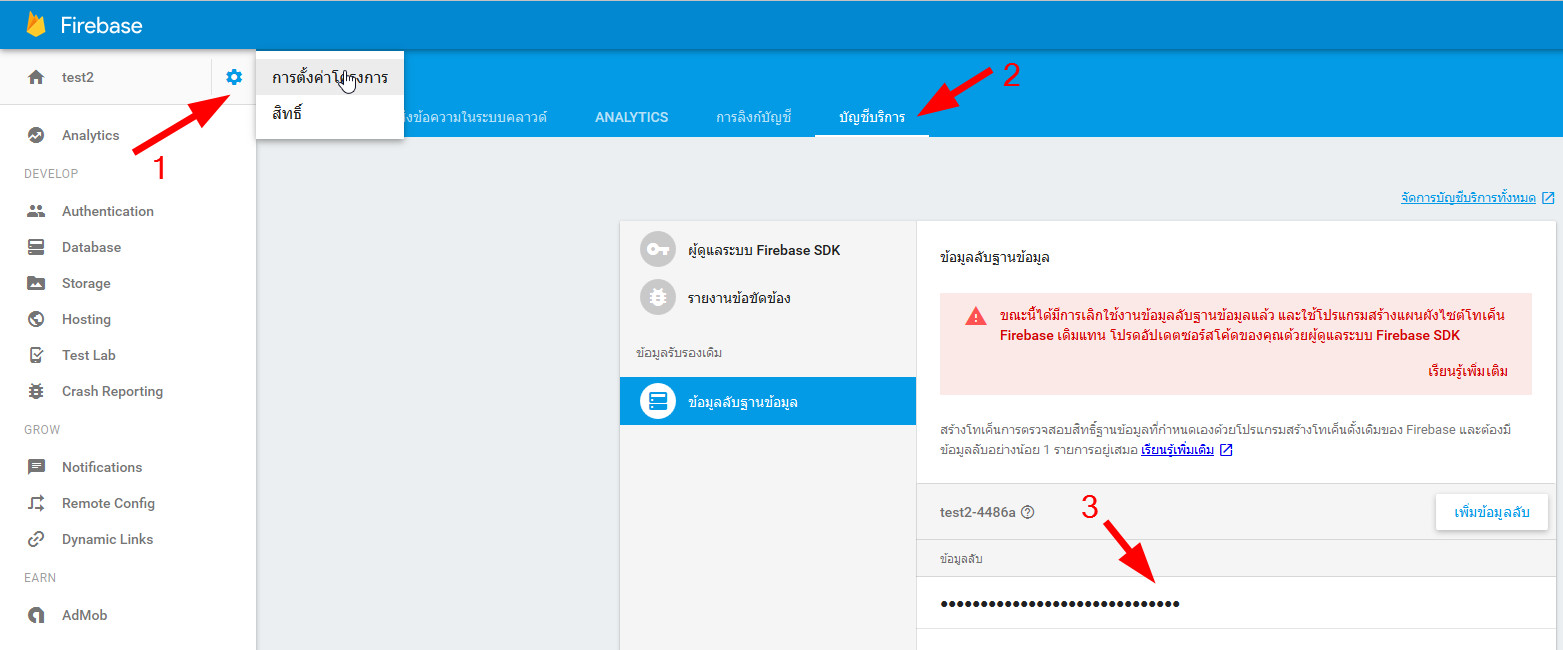
Task: Switch to the บัญชีบริการ tab
Action: pyautogui.click(x=872, y=117)
